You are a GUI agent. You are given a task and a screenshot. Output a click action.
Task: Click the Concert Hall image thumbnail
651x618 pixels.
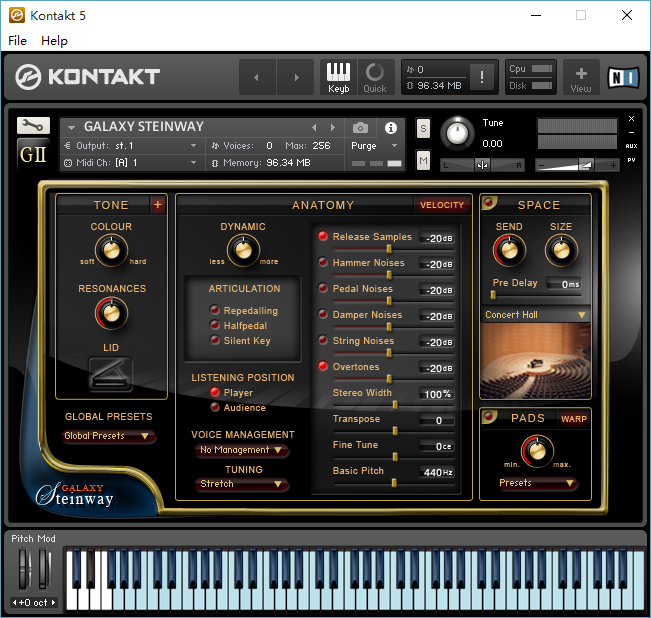[x=536, y=361]
